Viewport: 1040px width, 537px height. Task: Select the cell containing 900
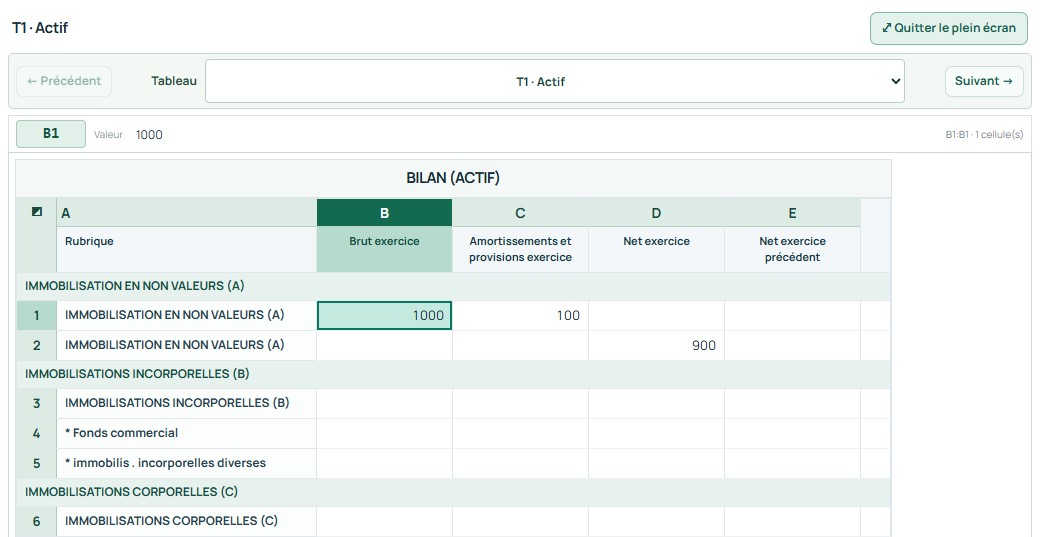point(657,345)
